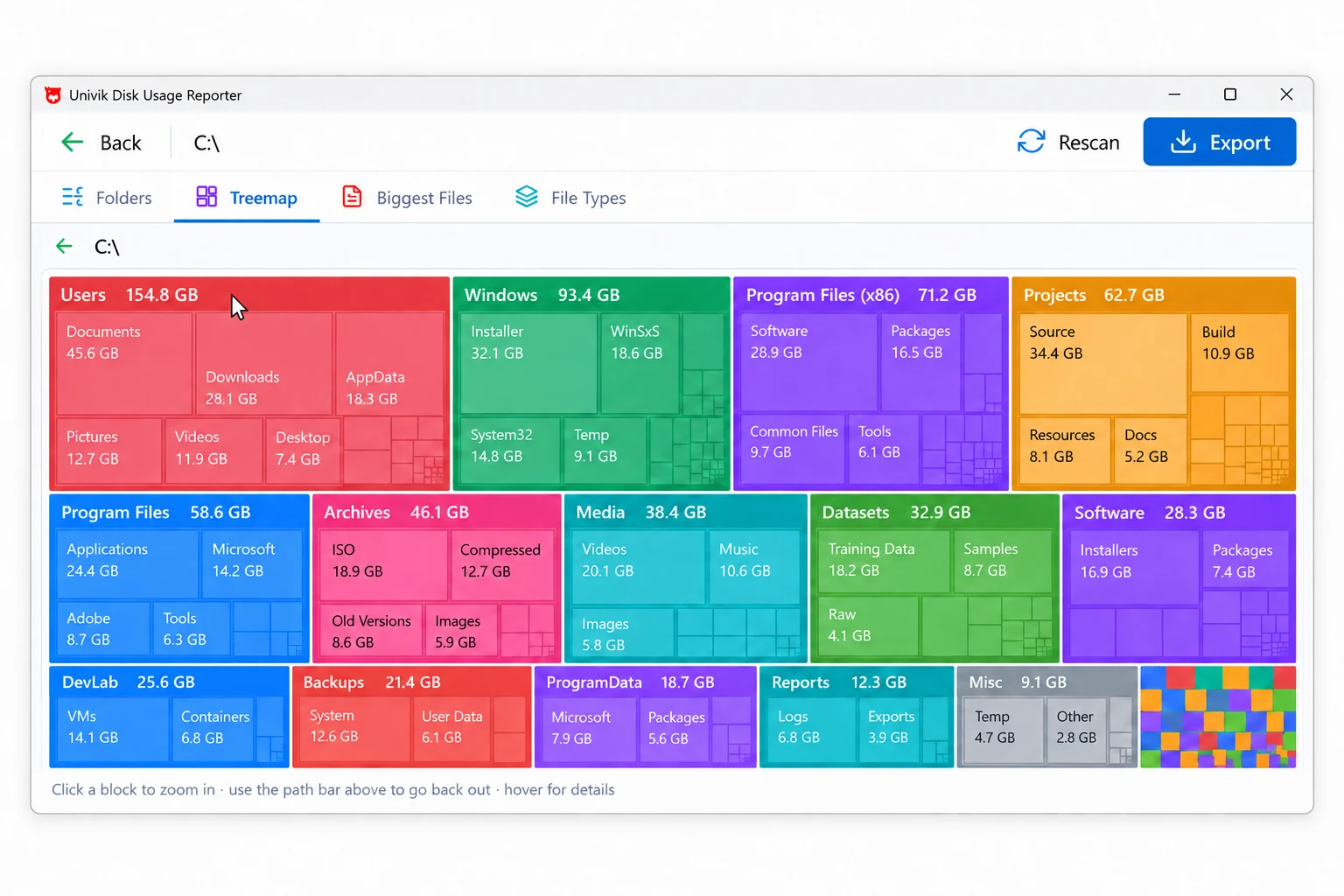Click the path bar back arrow
The image size is (1344, 896).
[x=64, y=247]
